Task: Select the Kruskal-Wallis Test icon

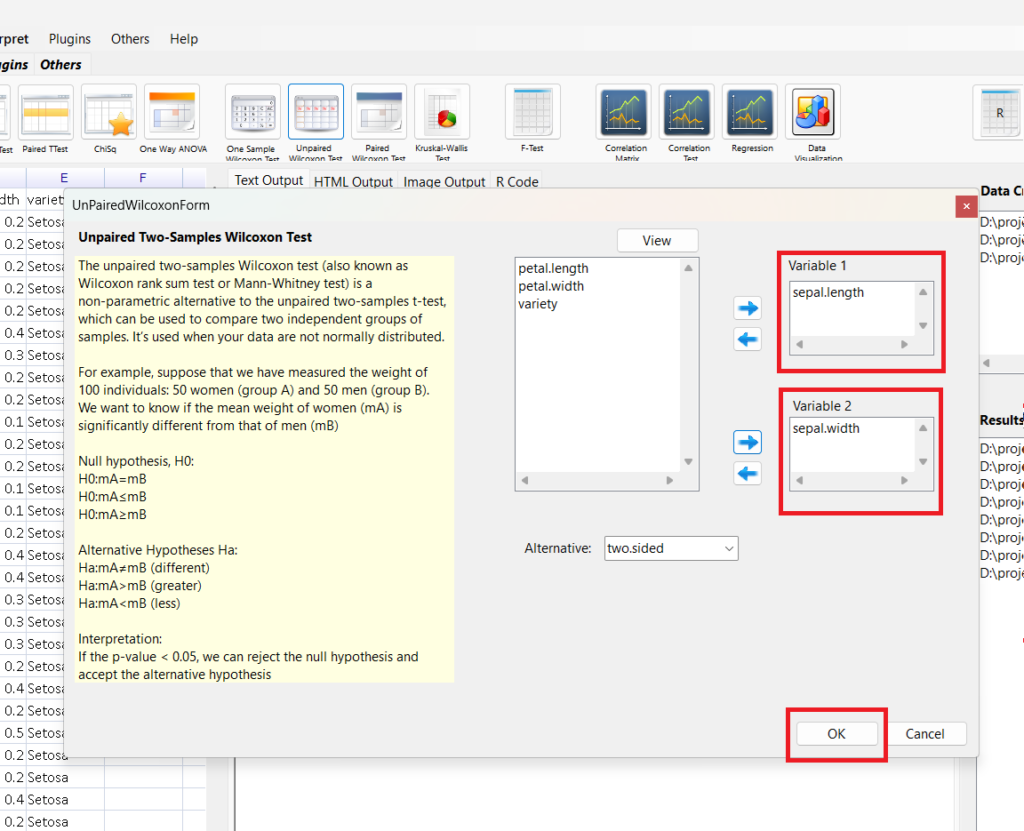Action: pyautogui.click(x=442, y=112)
